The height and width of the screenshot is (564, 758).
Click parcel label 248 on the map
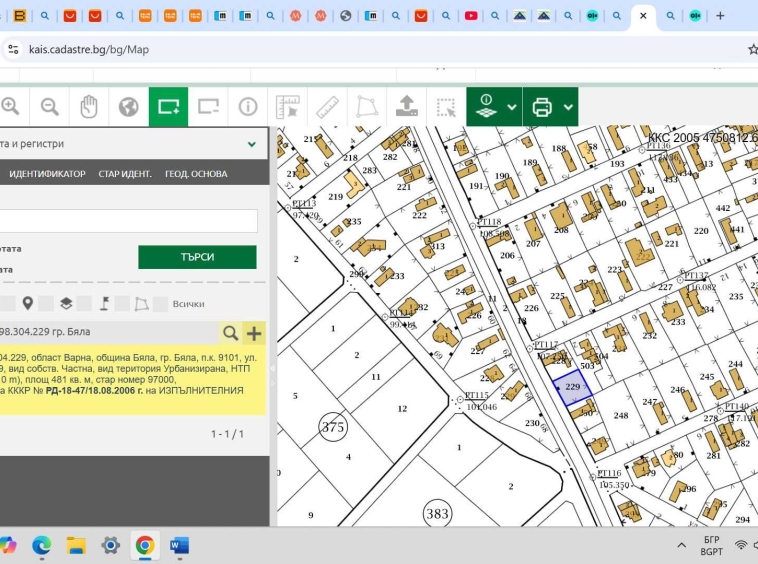(621, 416)
